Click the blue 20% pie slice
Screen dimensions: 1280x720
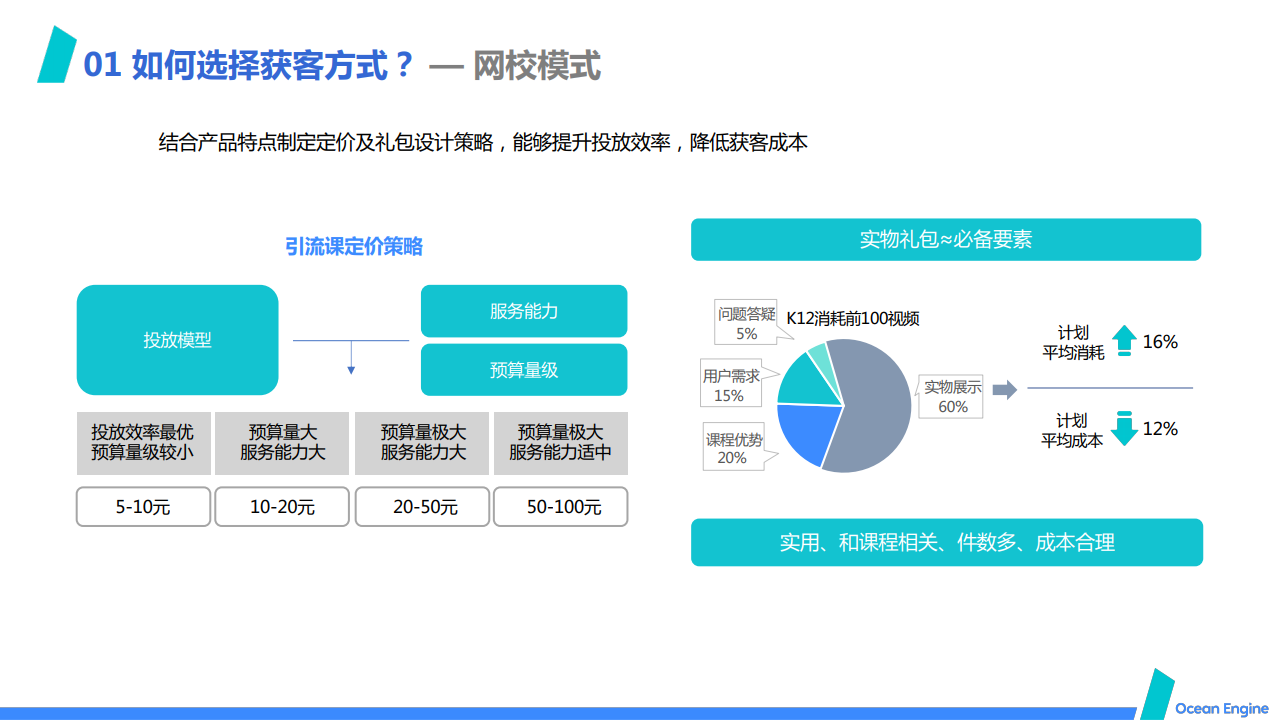(805, 433)
